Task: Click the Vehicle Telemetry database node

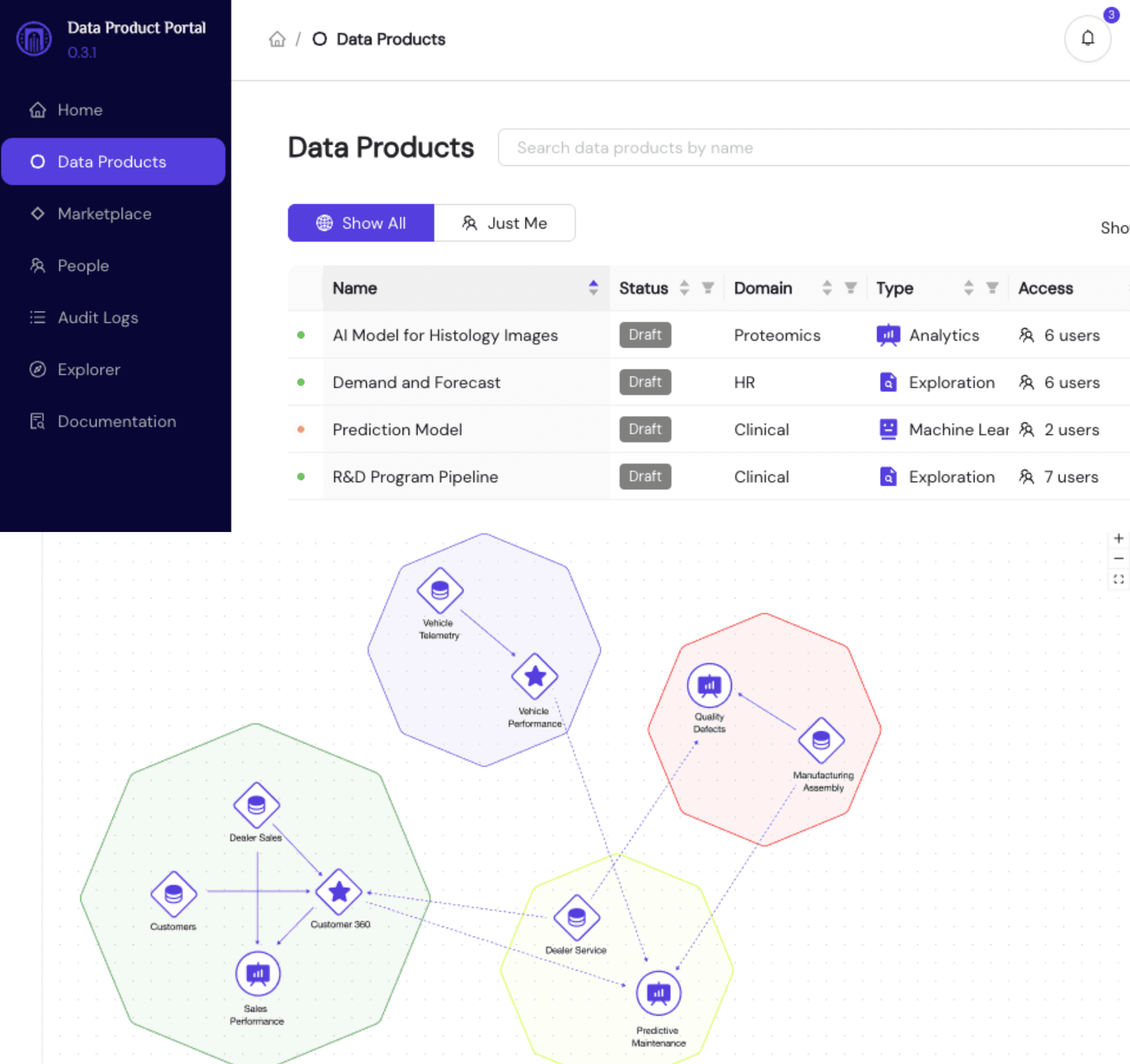Action: pos(440,590)
